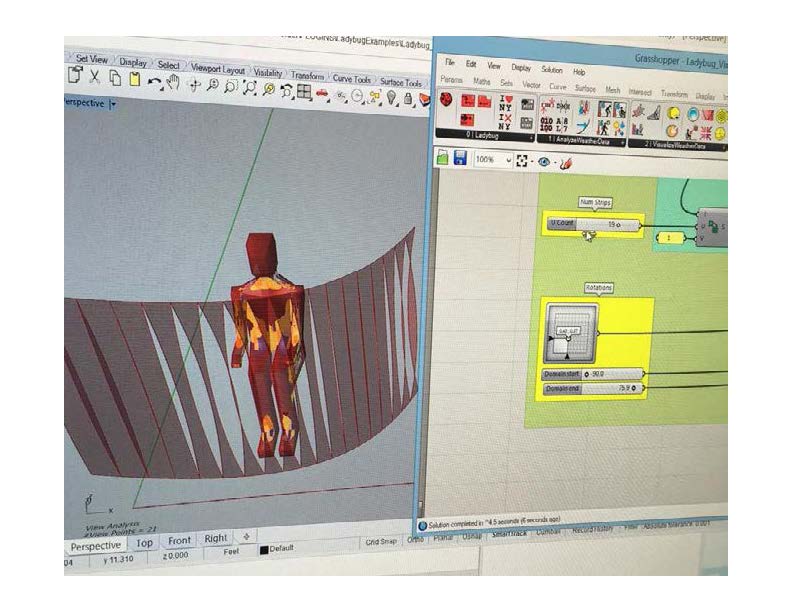Click the red car render icon
This screenshot has width=792, height=612.
(x=322, y=93)
